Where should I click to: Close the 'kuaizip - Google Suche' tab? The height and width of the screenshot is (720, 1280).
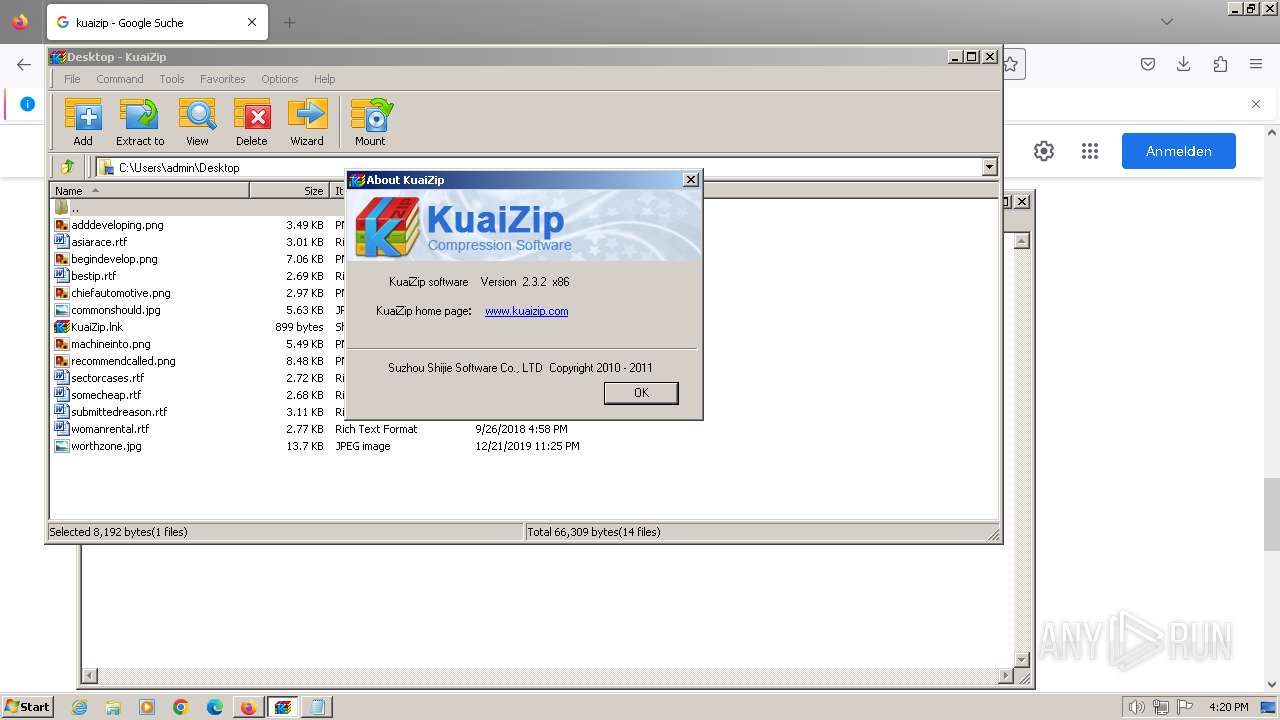(x=252, y=22)
